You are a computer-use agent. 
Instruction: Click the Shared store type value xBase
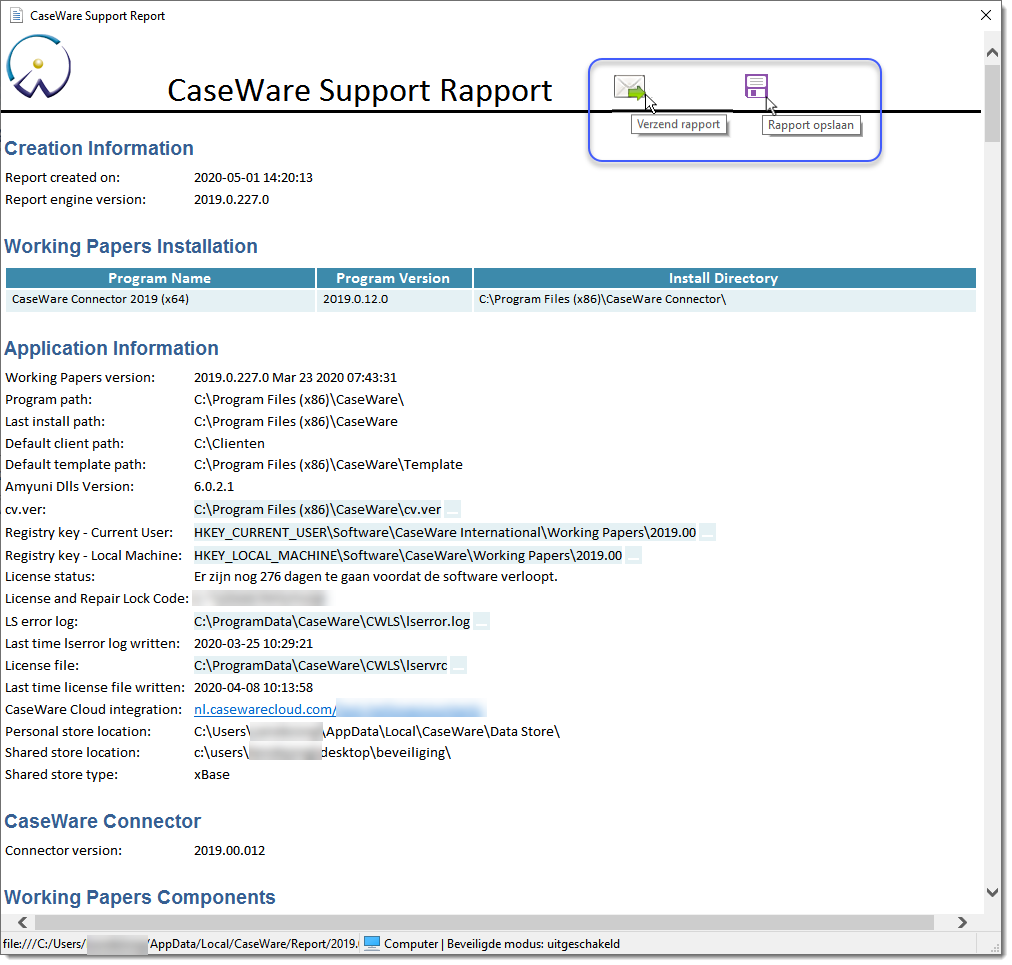[x=212, y=775]
